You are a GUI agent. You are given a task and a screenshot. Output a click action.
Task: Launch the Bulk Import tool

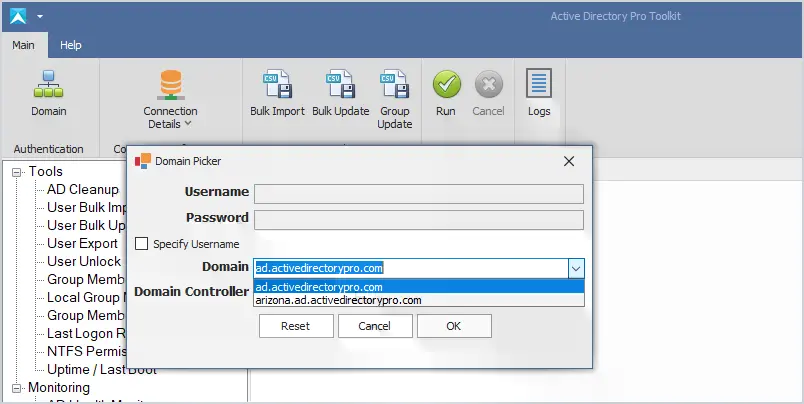pyautogui.click(x=277, y=93)
